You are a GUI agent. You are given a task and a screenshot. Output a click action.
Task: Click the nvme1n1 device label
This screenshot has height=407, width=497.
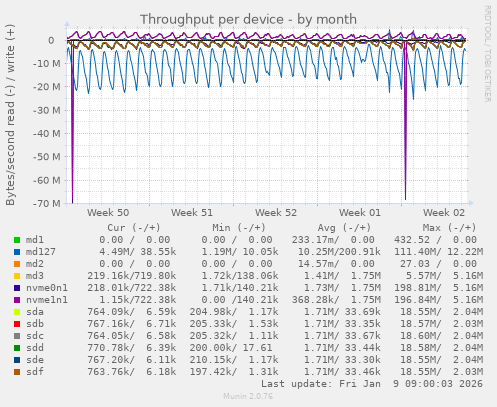click(x=47, y=300)
